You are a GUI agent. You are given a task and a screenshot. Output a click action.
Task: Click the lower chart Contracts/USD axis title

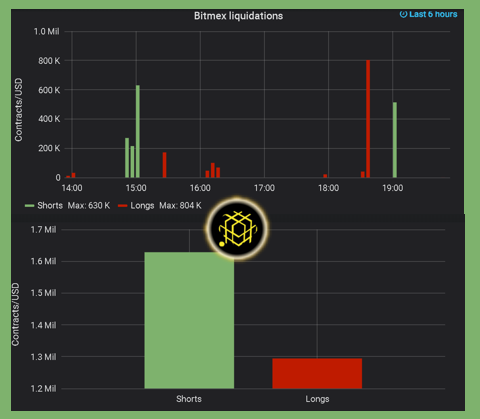(16, 314)
